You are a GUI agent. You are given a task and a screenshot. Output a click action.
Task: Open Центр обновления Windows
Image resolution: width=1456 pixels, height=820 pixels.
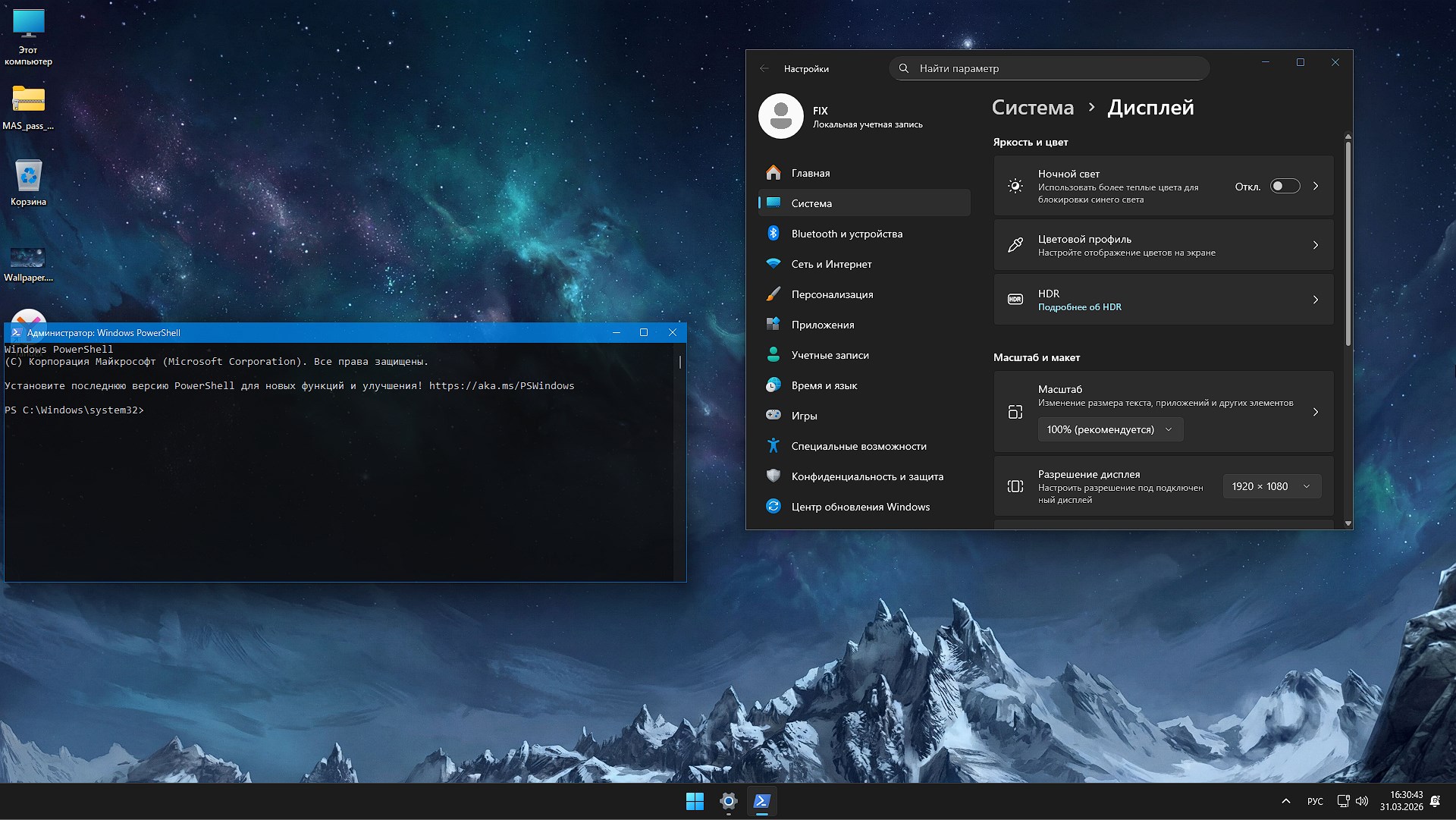860,507
